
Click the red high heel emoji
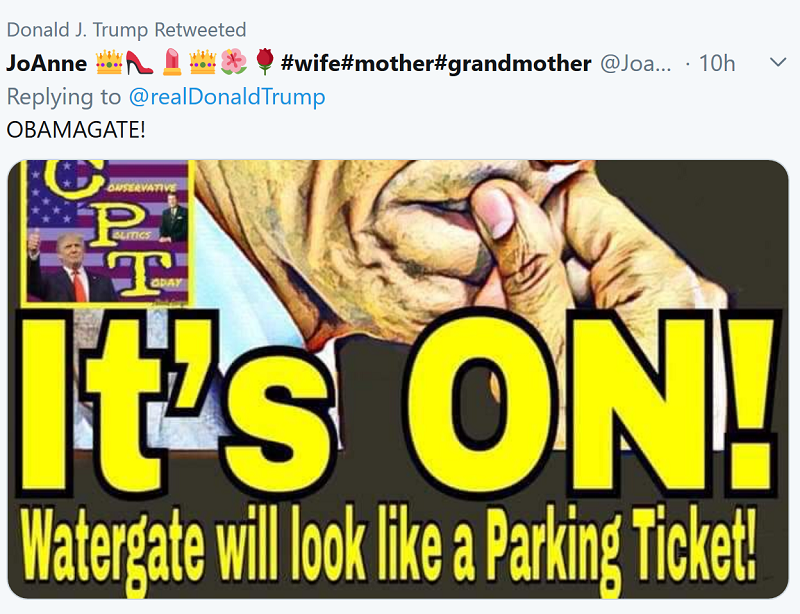click(138, 63)
